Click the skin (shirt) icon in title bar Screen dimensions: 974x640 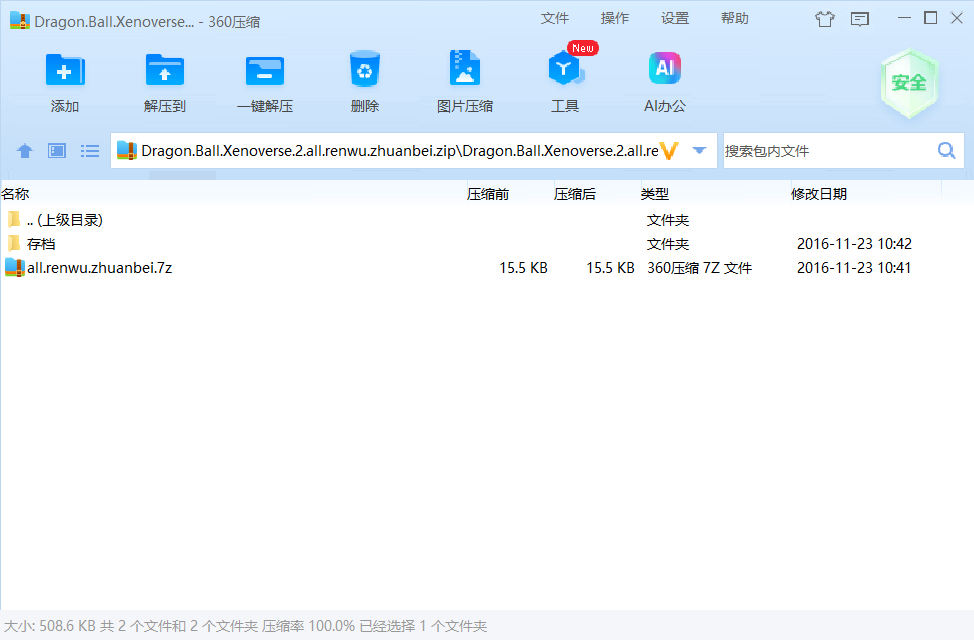coord(825,19)
